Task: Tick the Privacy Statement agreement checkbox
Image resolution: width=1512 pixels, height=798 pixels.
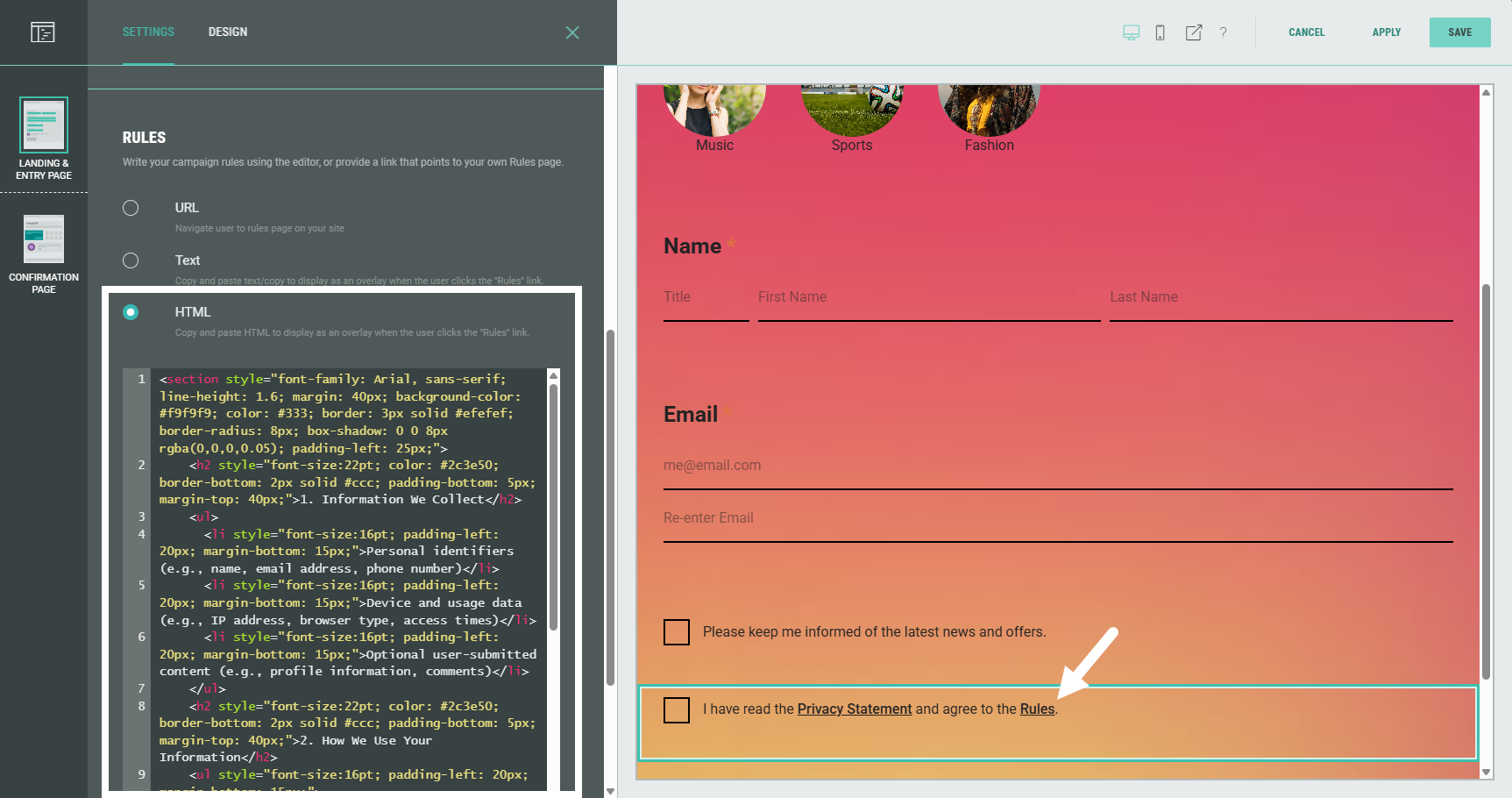Action: (x=677, y=710)
